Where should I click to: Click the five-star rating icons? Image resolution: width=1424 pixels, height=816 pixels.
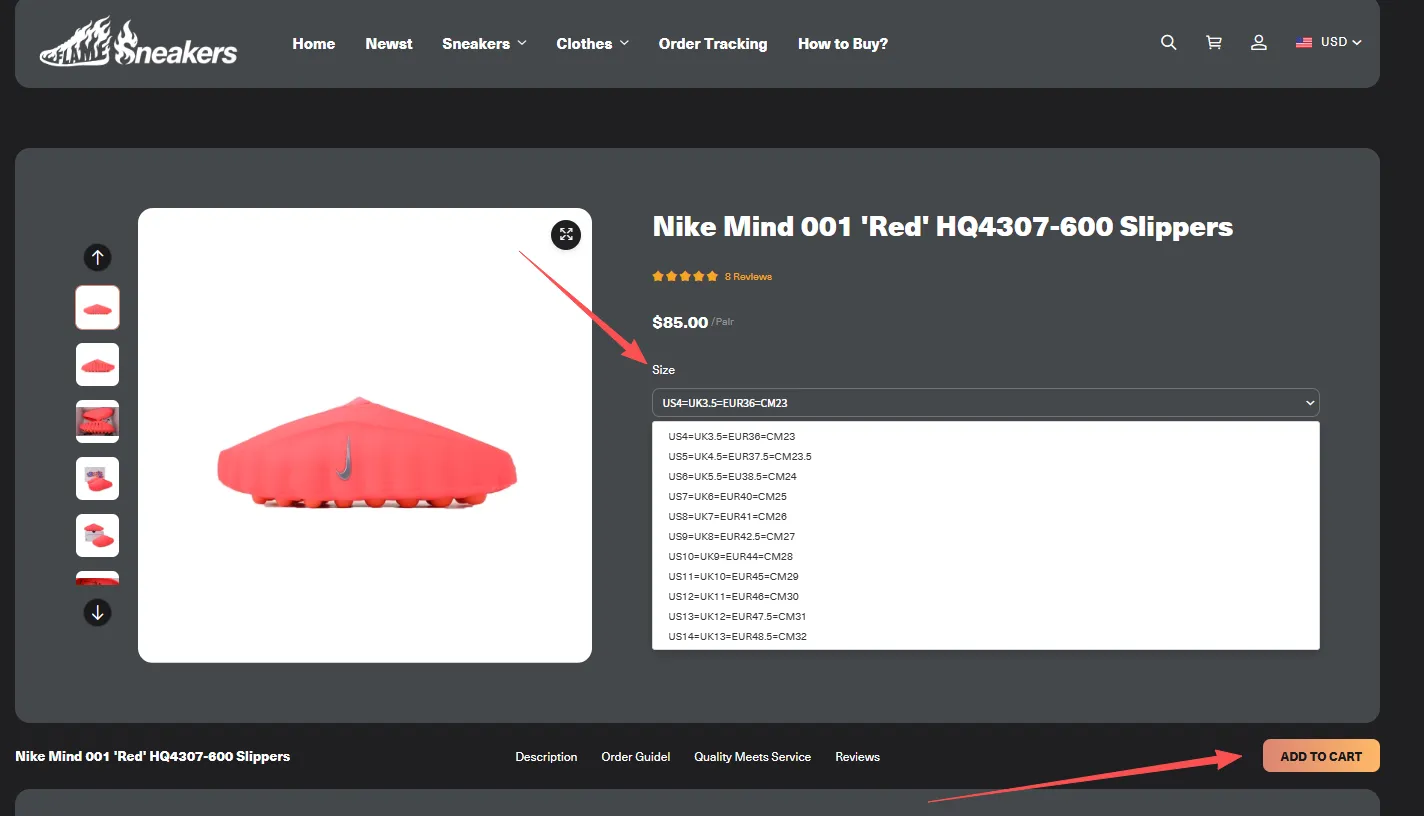point(685,276)
